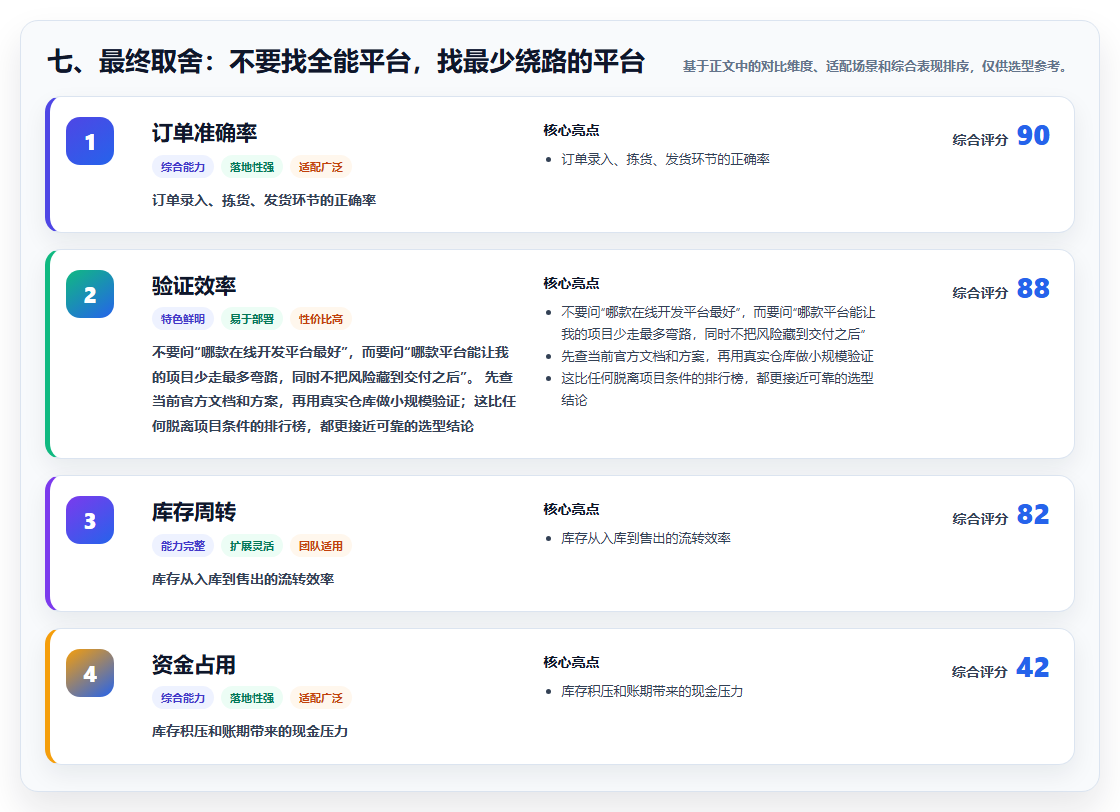Click 综合评分 label beside score 82
This screenshot has height=812, width=1120.
[980, 519]
